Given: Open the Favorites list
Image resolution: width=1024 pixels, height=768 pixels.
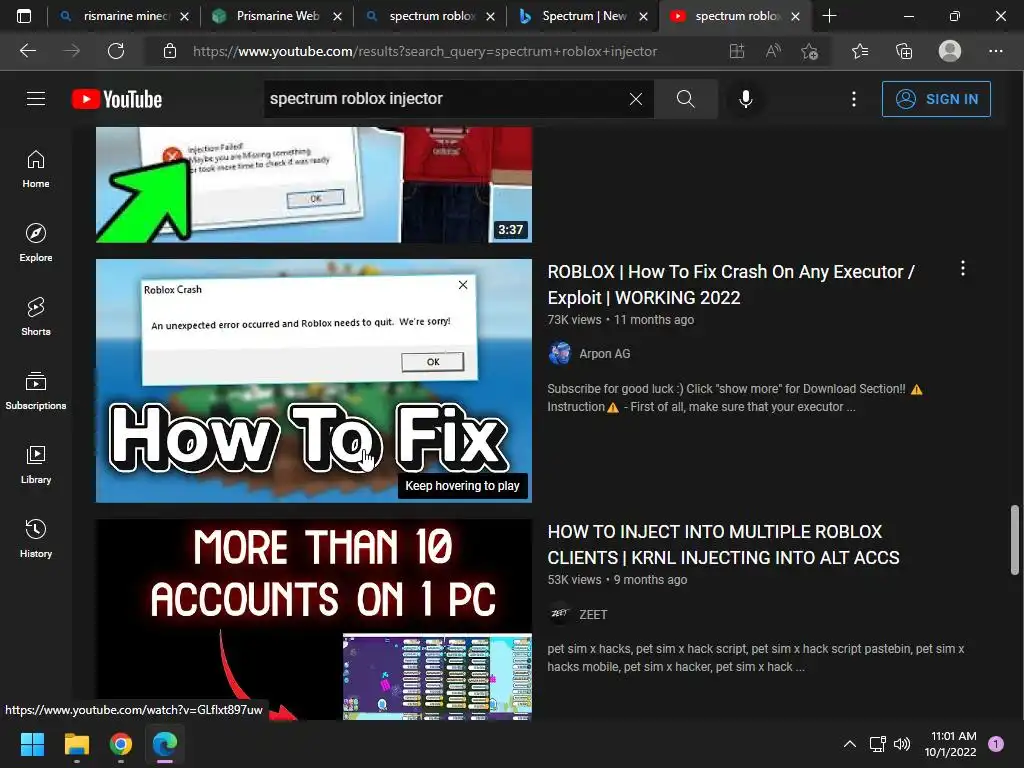Looking at the screenshot, I should coord(860,51).
